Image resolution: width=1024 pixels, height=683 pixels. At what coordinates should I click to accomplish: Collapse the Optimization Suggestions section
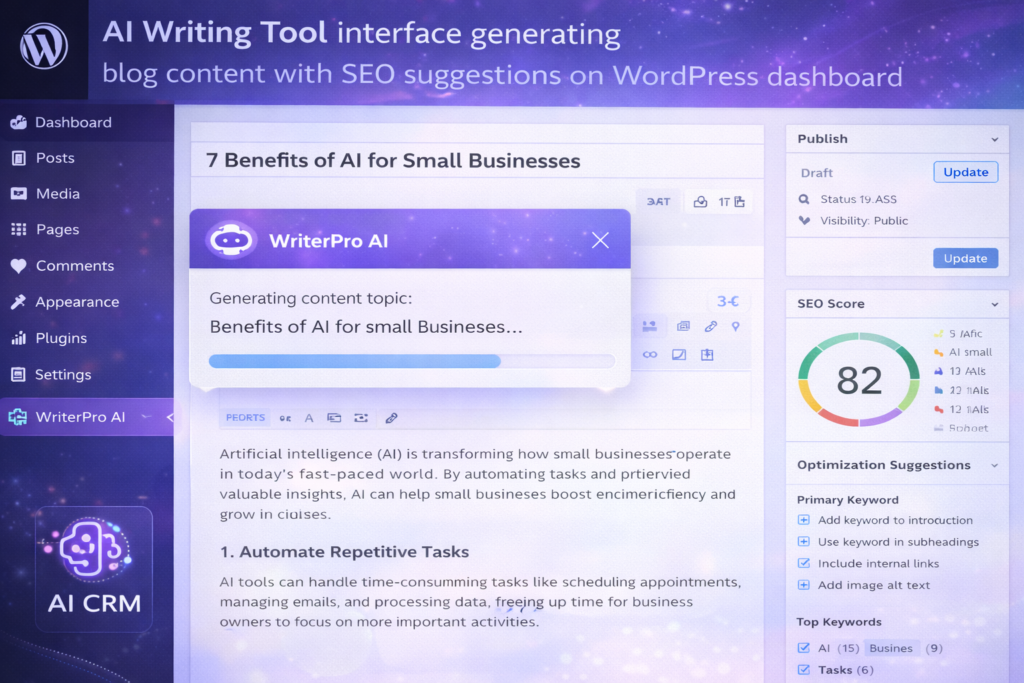(994, 465)
